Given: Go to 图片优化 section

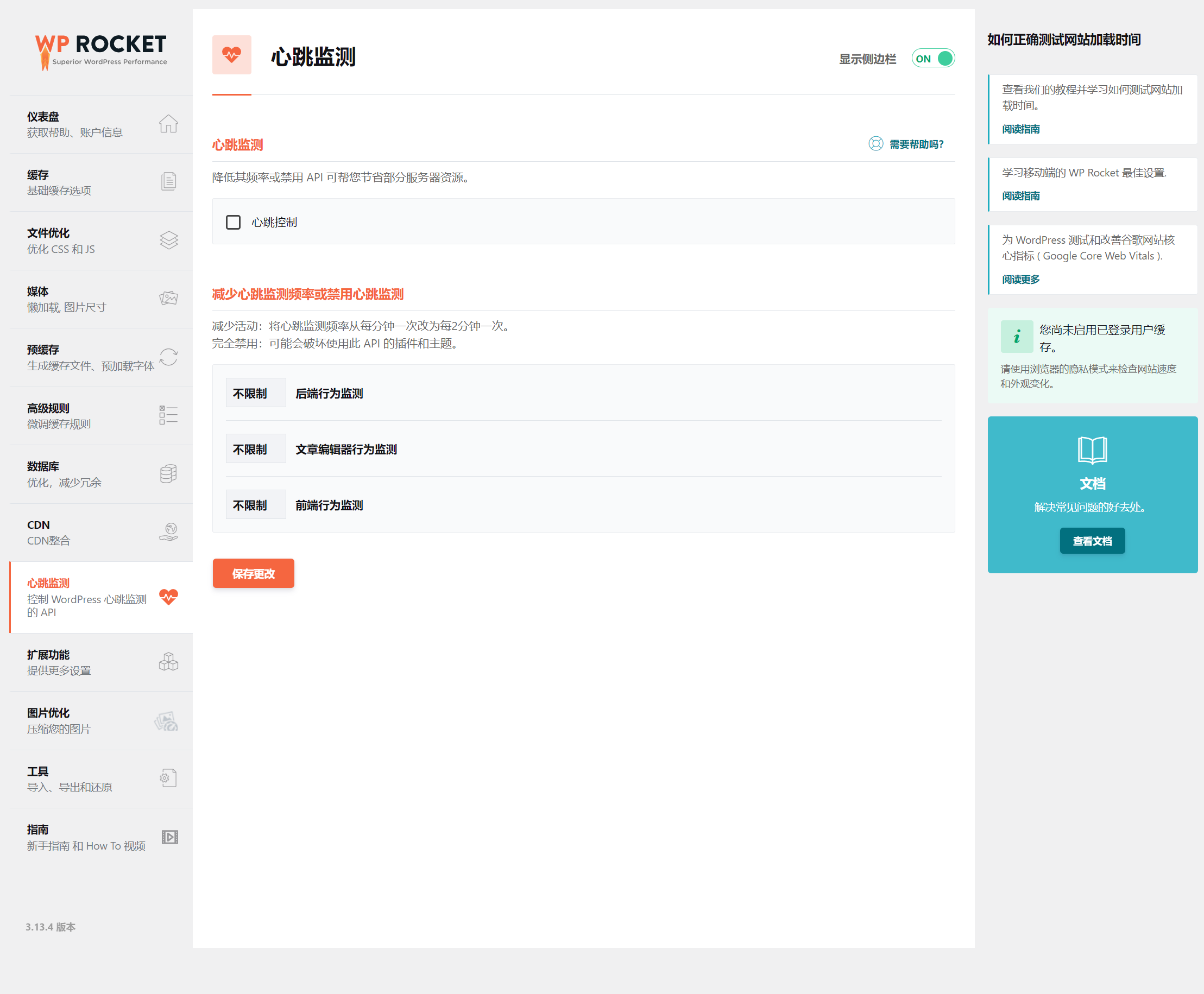Looking at the screenshot, I should 102,721.
